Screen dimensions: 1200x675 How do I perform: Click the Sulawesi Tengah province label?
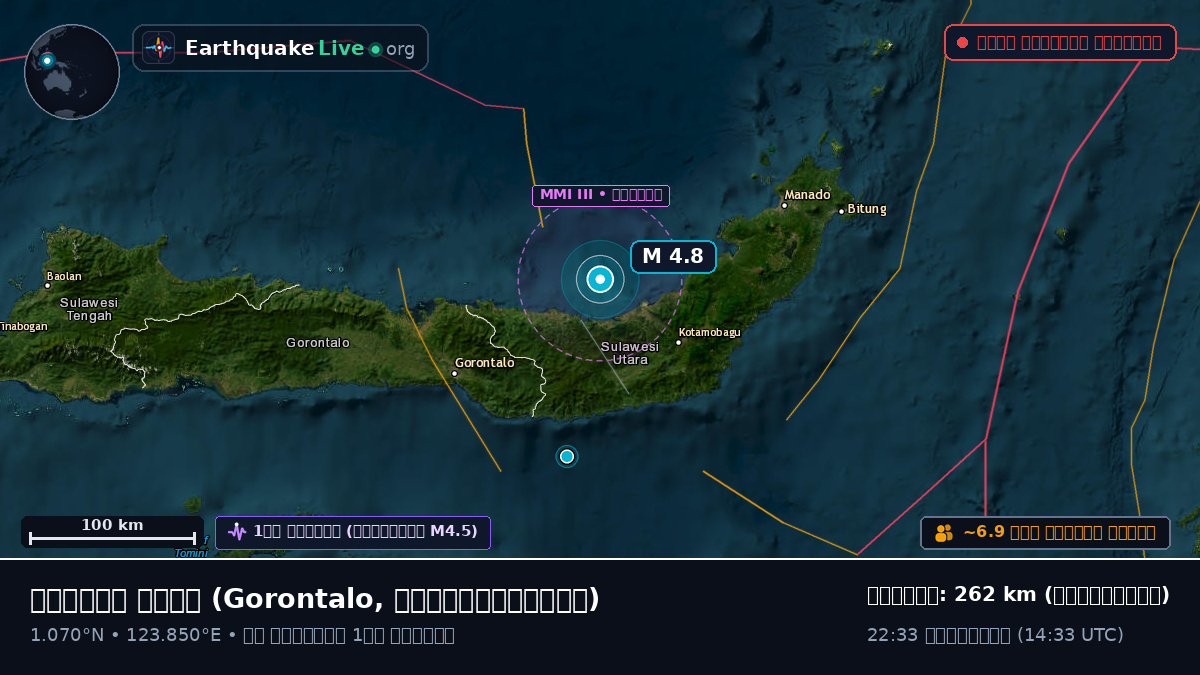(x=89, y=309)
